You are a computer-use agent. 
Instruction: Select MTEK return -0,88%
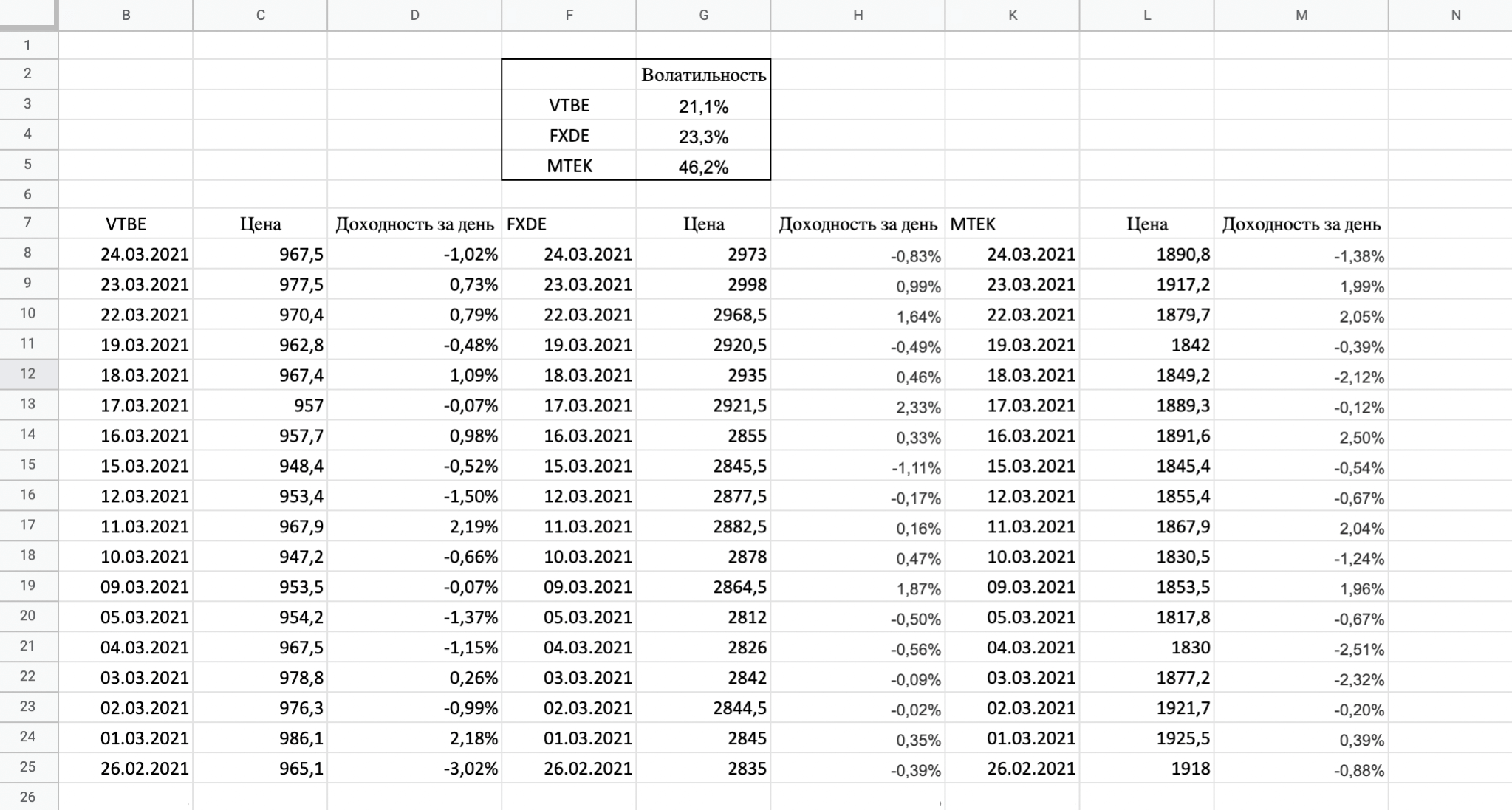tap(1301, 769)
